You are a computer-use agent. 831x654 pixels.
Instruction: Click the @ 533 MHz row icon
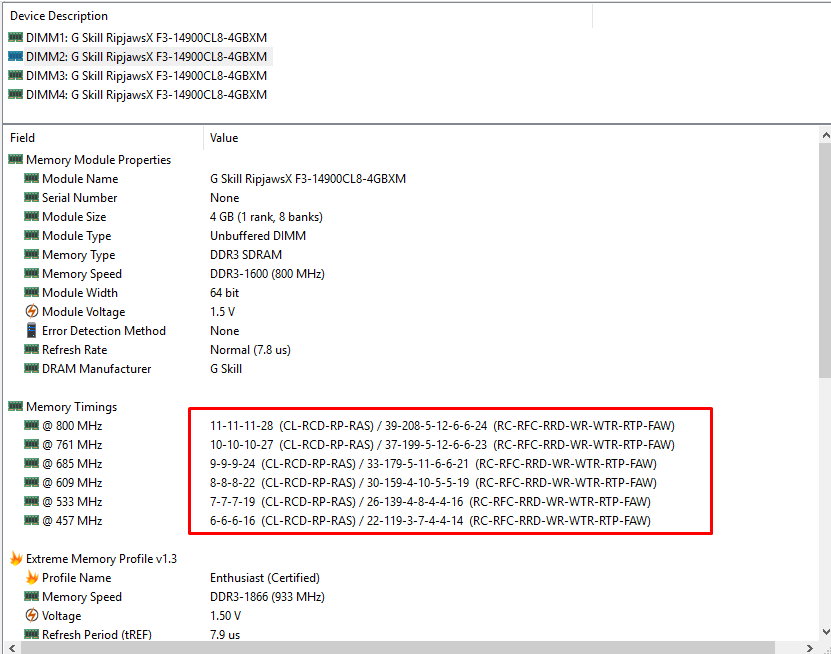[31, 501]
